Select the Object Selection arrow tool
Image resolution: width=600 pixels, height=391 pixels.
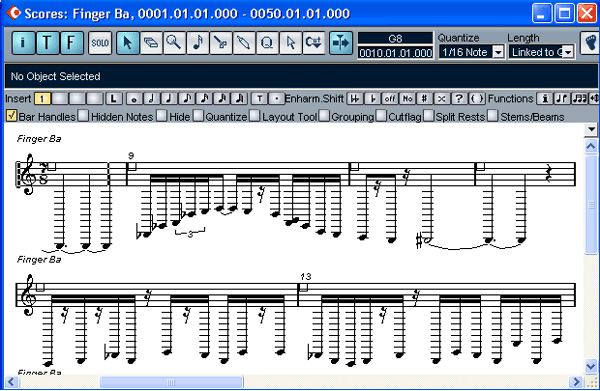click(127, 43)
